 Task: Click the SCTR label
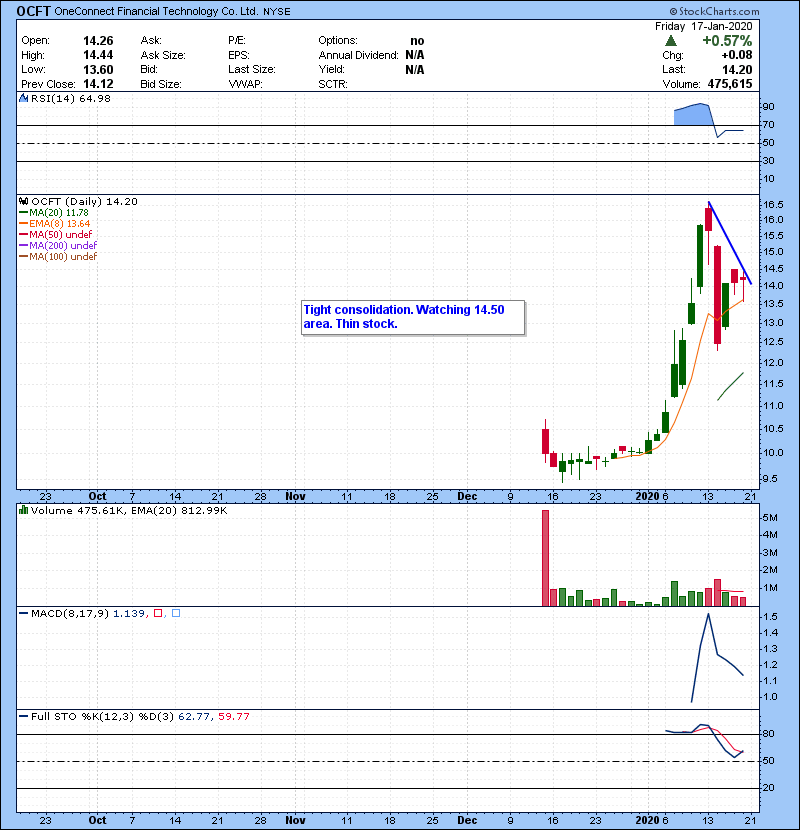tap(333, 84)
